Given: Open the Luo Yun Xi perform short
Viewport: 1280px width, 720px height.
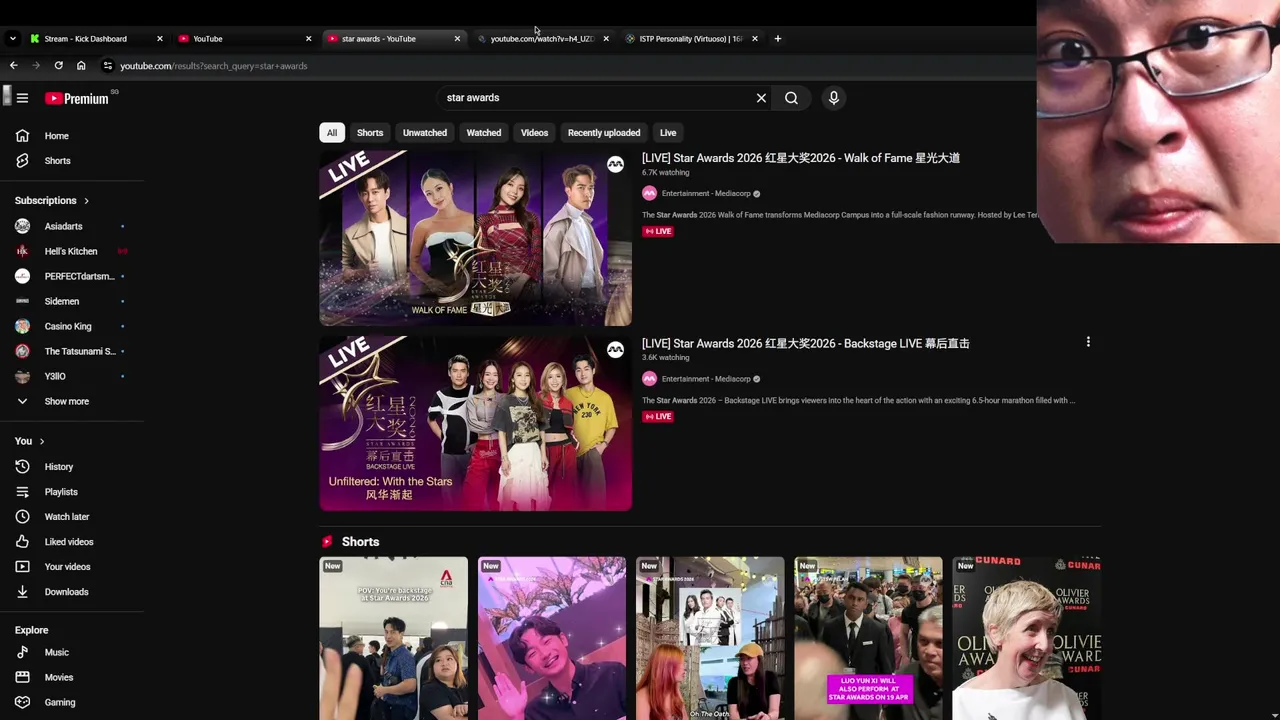Looking at the screenshot, I should (x=868, y=638).
